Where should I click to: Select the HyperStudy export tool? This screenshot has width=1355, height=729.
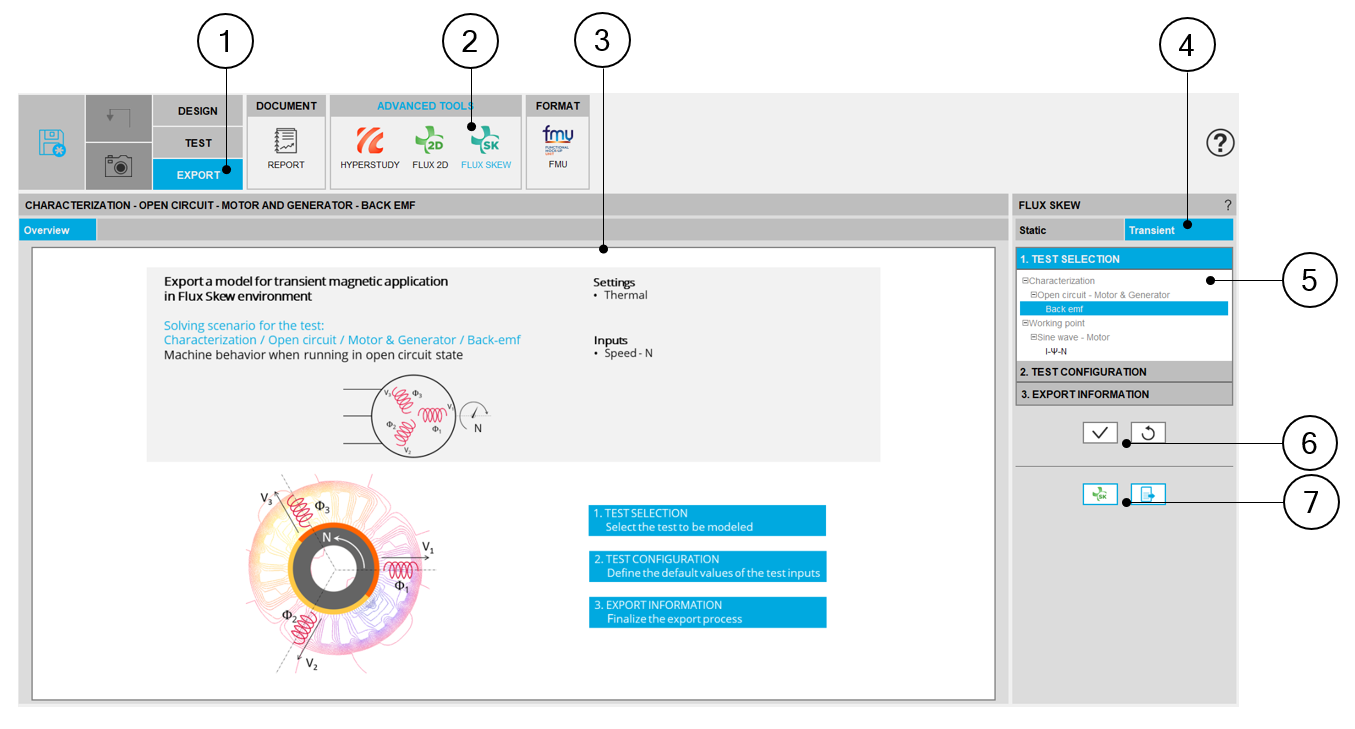369,146
